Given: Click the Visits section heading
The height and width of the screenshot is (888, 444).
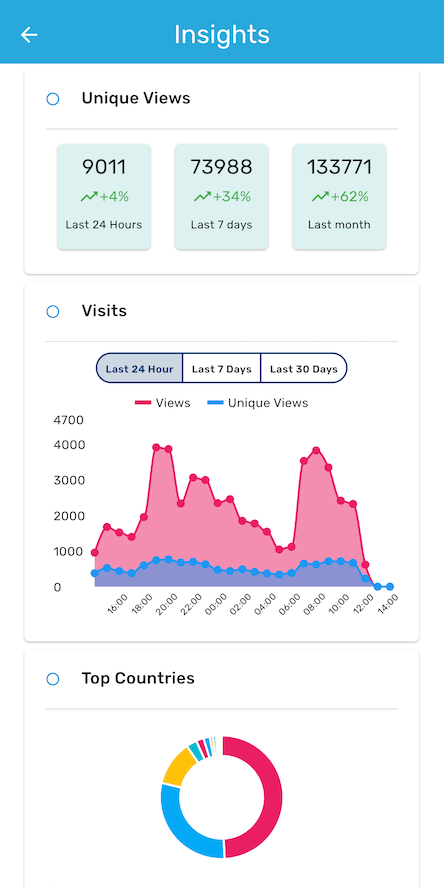Looking at the screenshot, I should (x=104, y=311).
